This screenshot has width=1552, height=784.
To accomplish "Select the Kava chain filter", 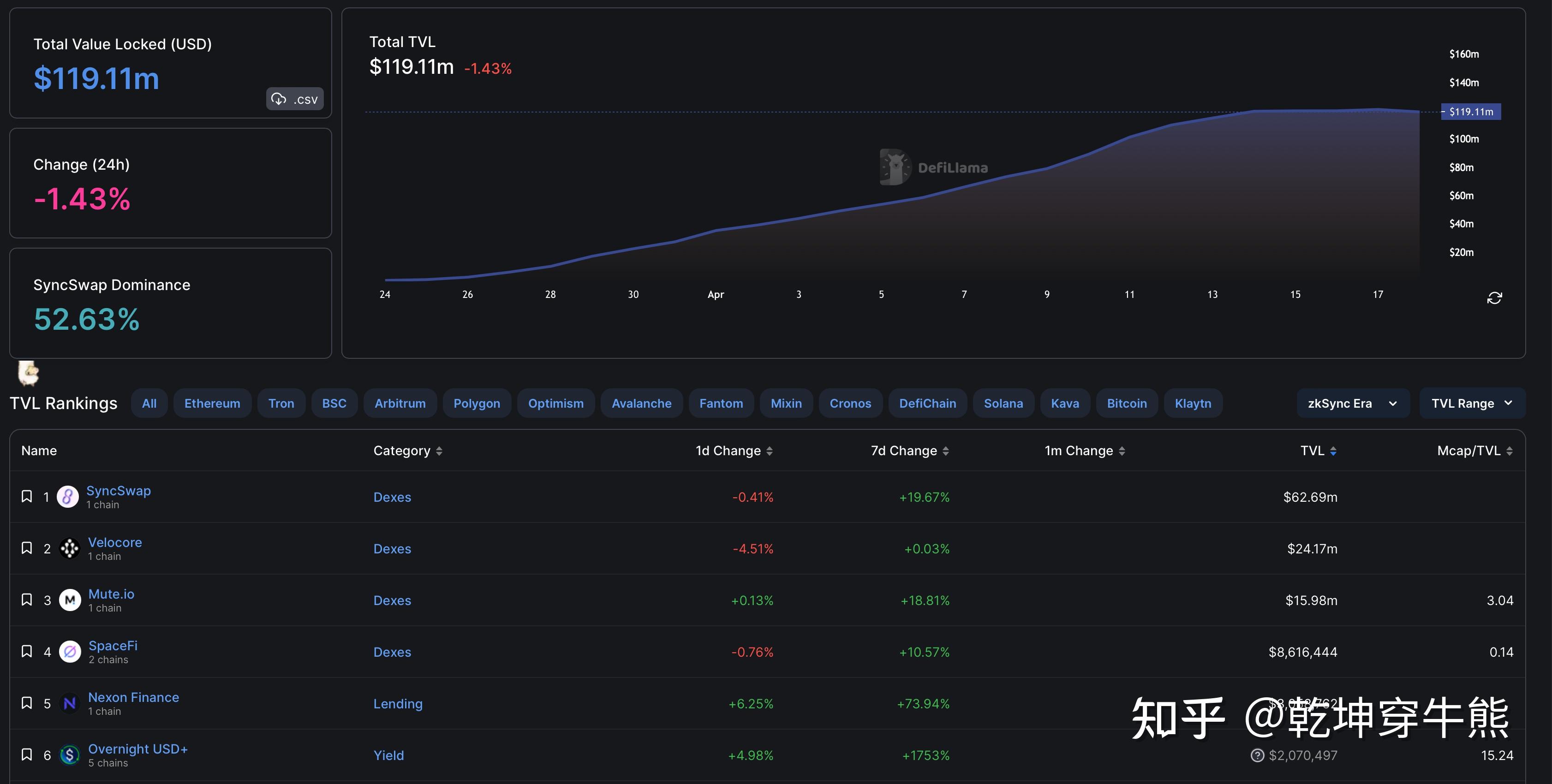I will pyautogui.click(x=1065, y=404).
